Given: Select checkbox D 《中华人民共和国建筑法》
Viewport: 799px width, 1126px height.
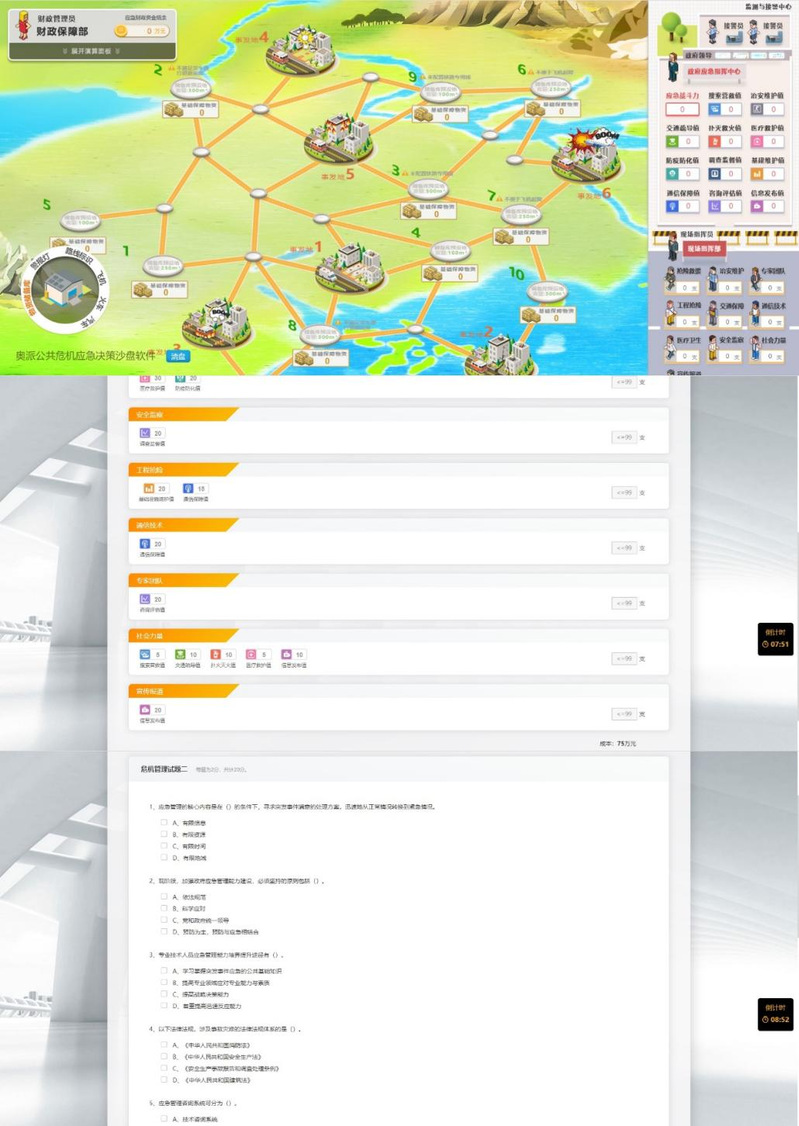Looking at the screenshot, I should pos(163,1079).
